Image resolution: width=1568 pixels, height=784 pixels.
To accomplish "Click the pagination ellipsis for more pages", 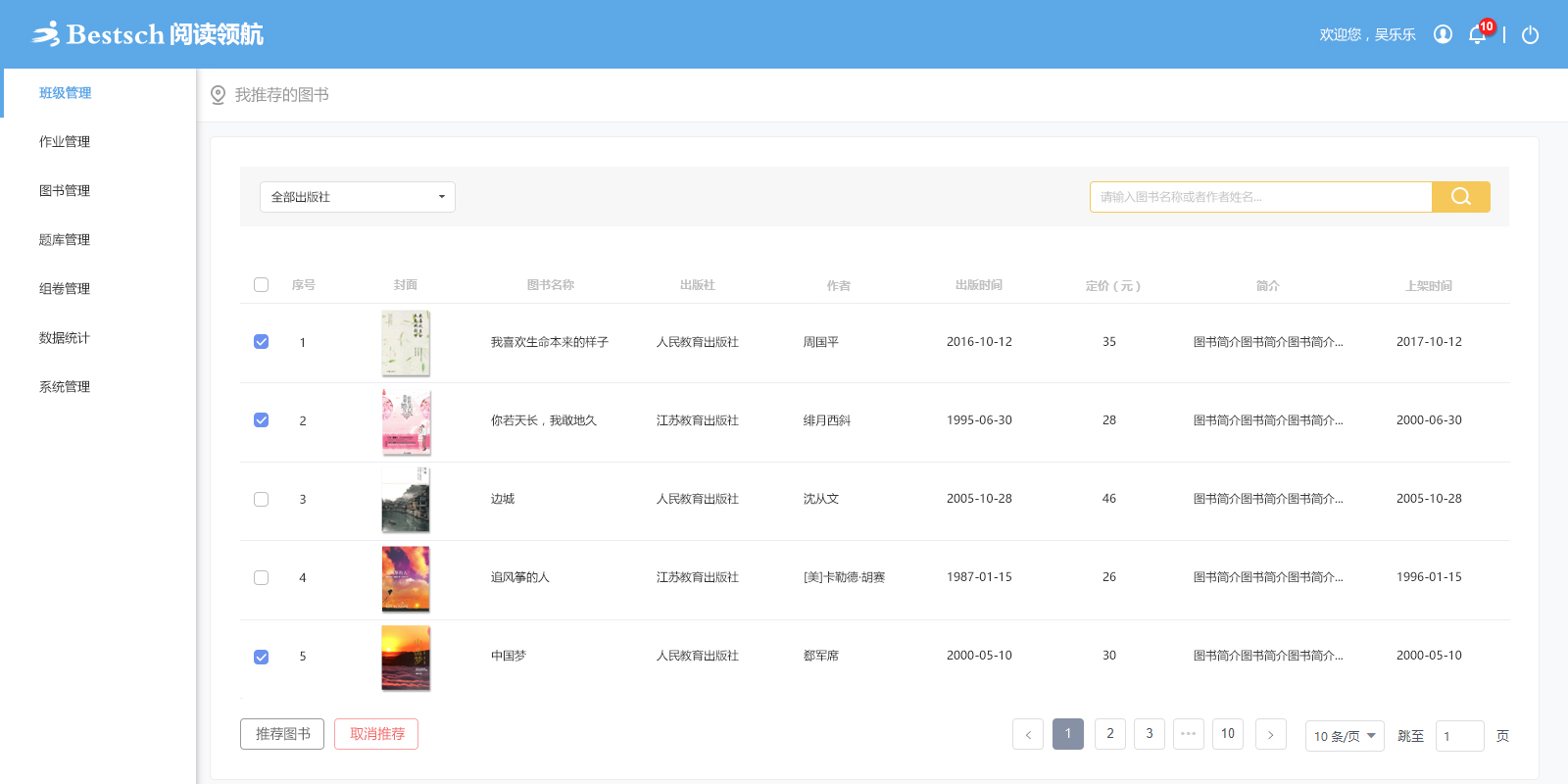I will (1189, 734).
